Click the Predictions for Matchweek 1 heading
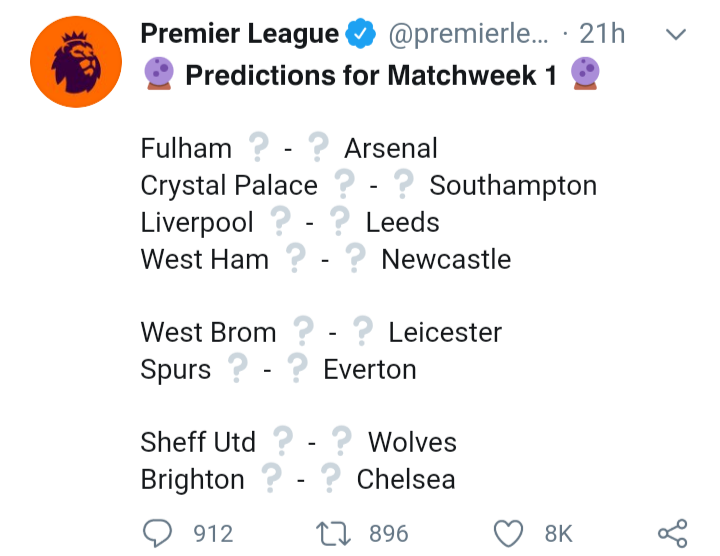 tap(371, 75)
